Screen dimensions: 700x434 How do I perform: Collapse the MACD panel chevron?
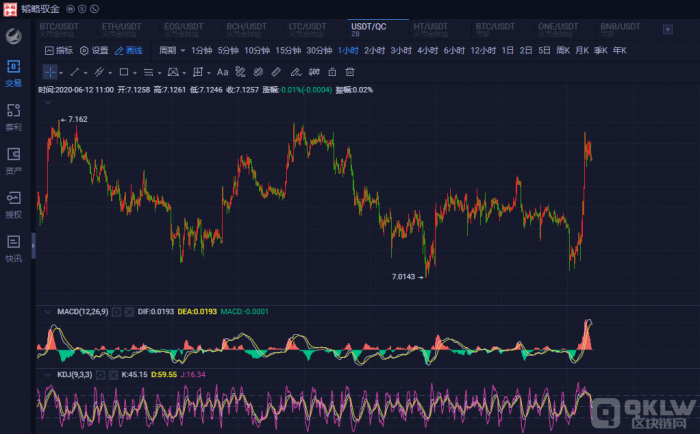pos(48,312)
